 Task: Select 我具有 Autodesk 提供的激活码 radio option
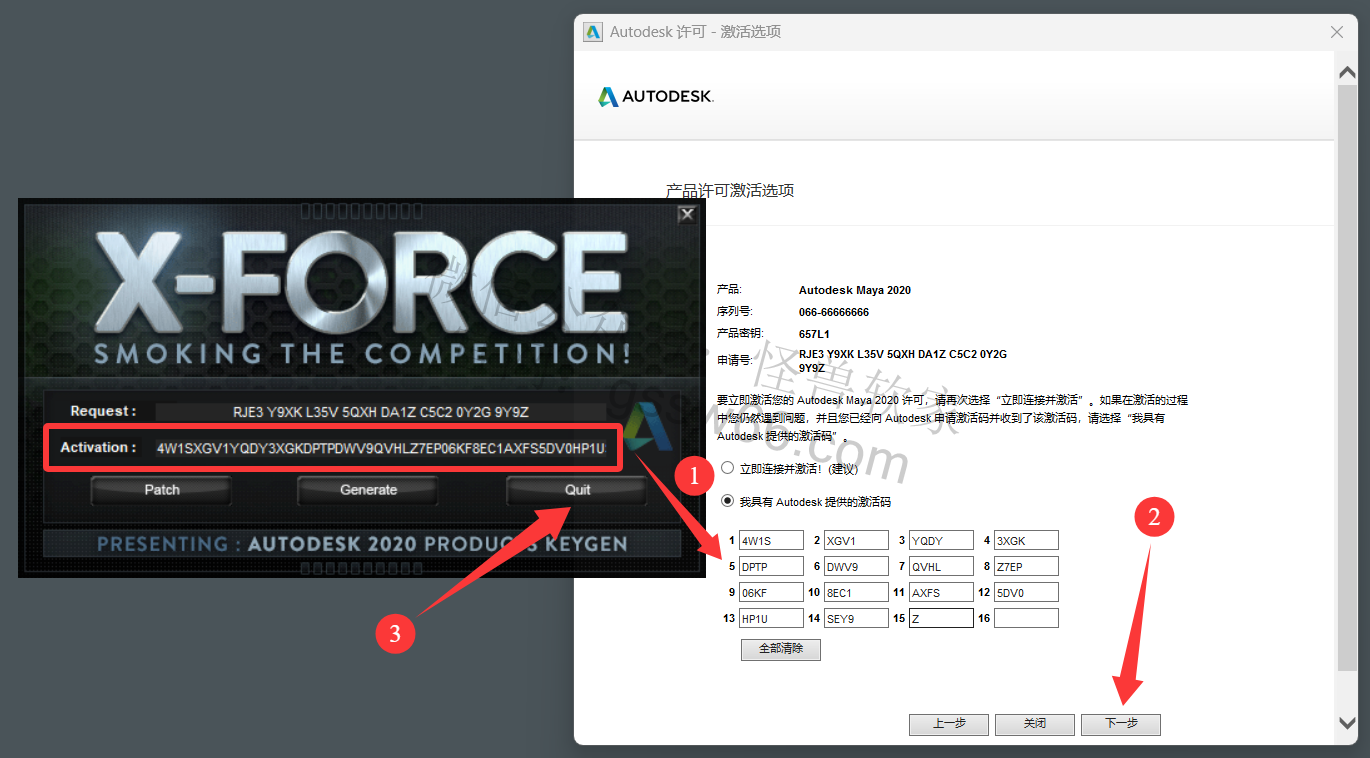tap(728, 501)
